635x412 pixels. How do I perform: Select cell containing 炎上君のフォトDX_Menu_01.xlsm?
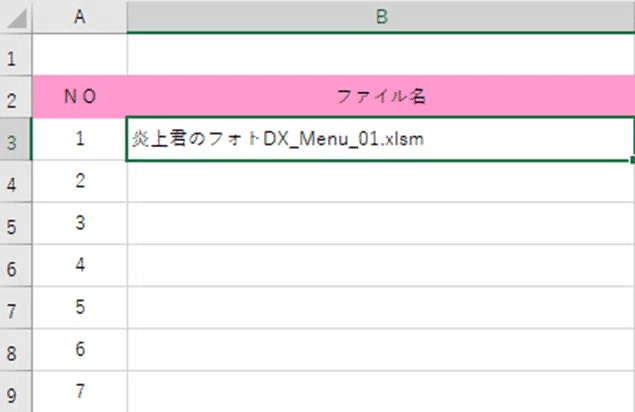coord(380,139)
